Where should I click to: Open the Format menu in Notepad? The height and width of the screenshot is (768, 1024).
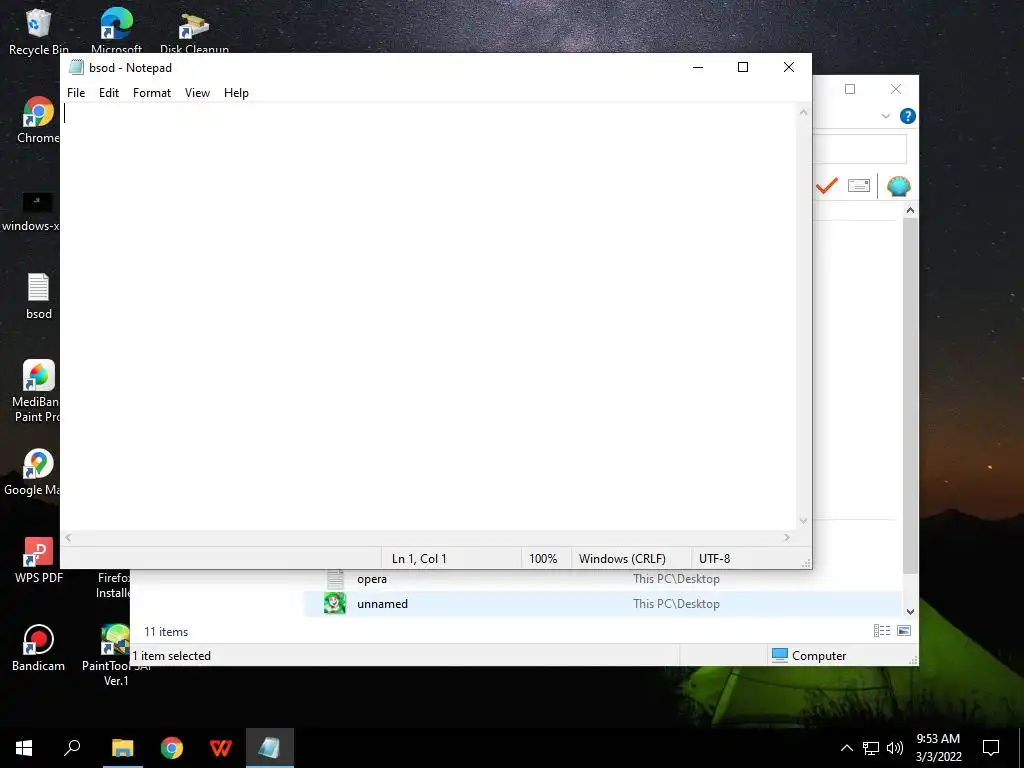(x=152, y=93)
